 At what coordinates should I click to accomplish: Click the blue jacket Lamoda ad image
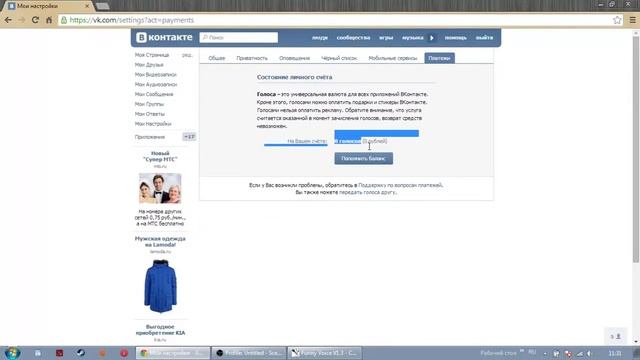160,286
